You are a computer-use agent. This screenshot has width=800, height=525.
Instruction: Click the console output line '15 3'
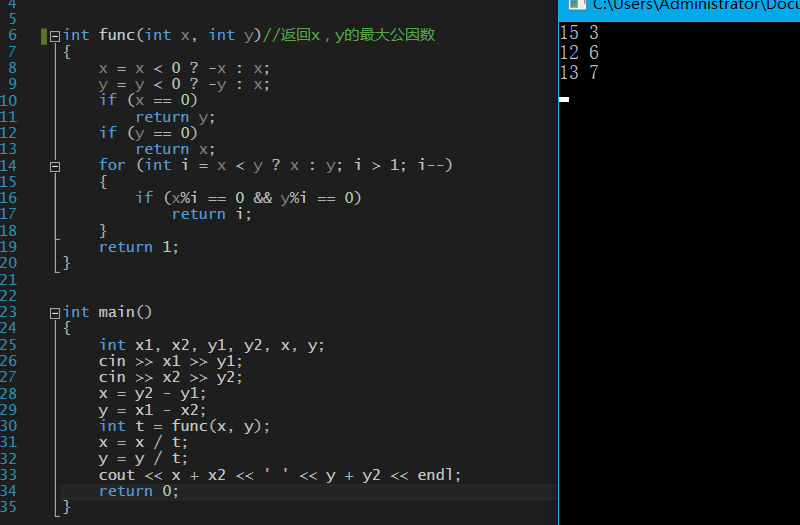click(x=579, y=33)
